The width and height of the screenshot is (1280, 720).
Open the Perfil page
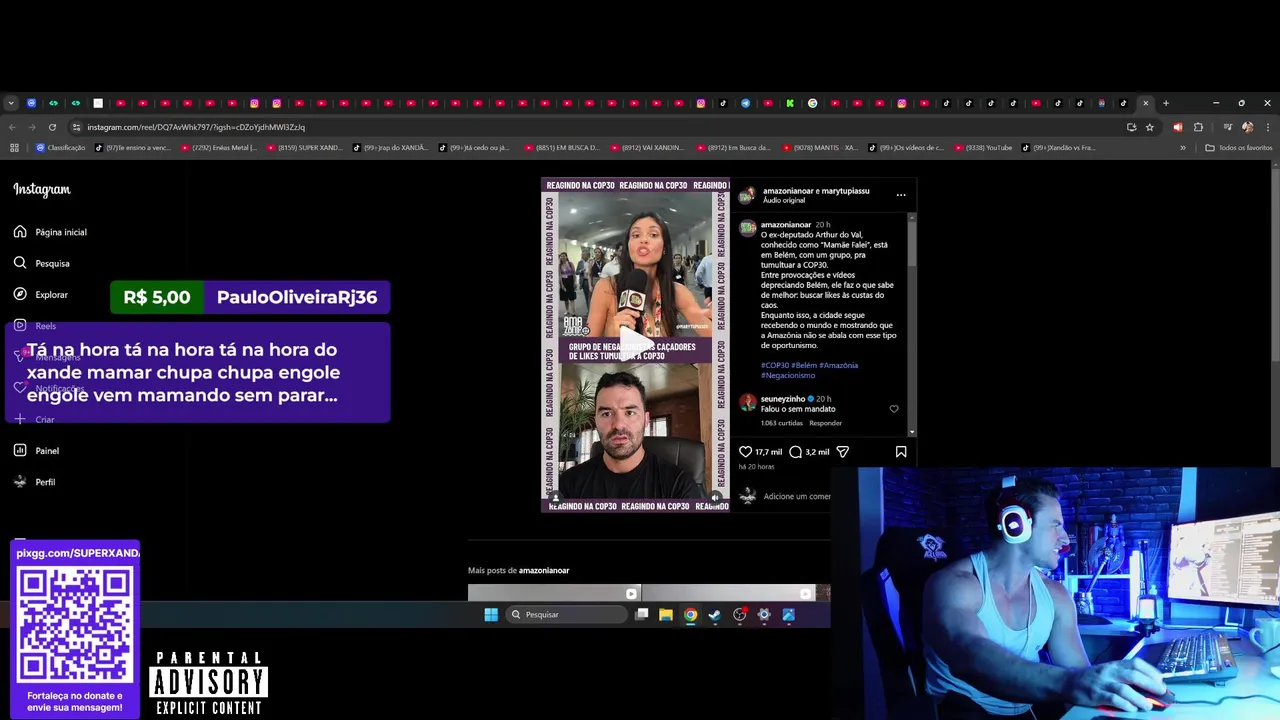[34, 482]
